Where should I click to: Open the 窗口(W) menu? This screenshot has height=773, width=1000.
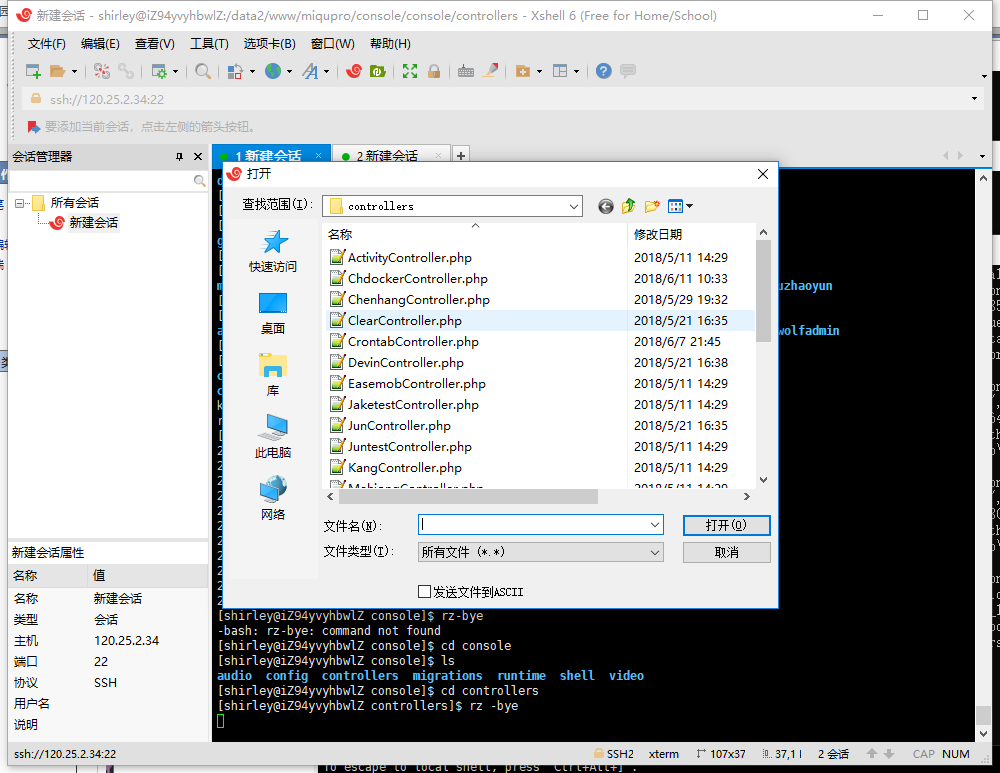click(x=332, y=44)
